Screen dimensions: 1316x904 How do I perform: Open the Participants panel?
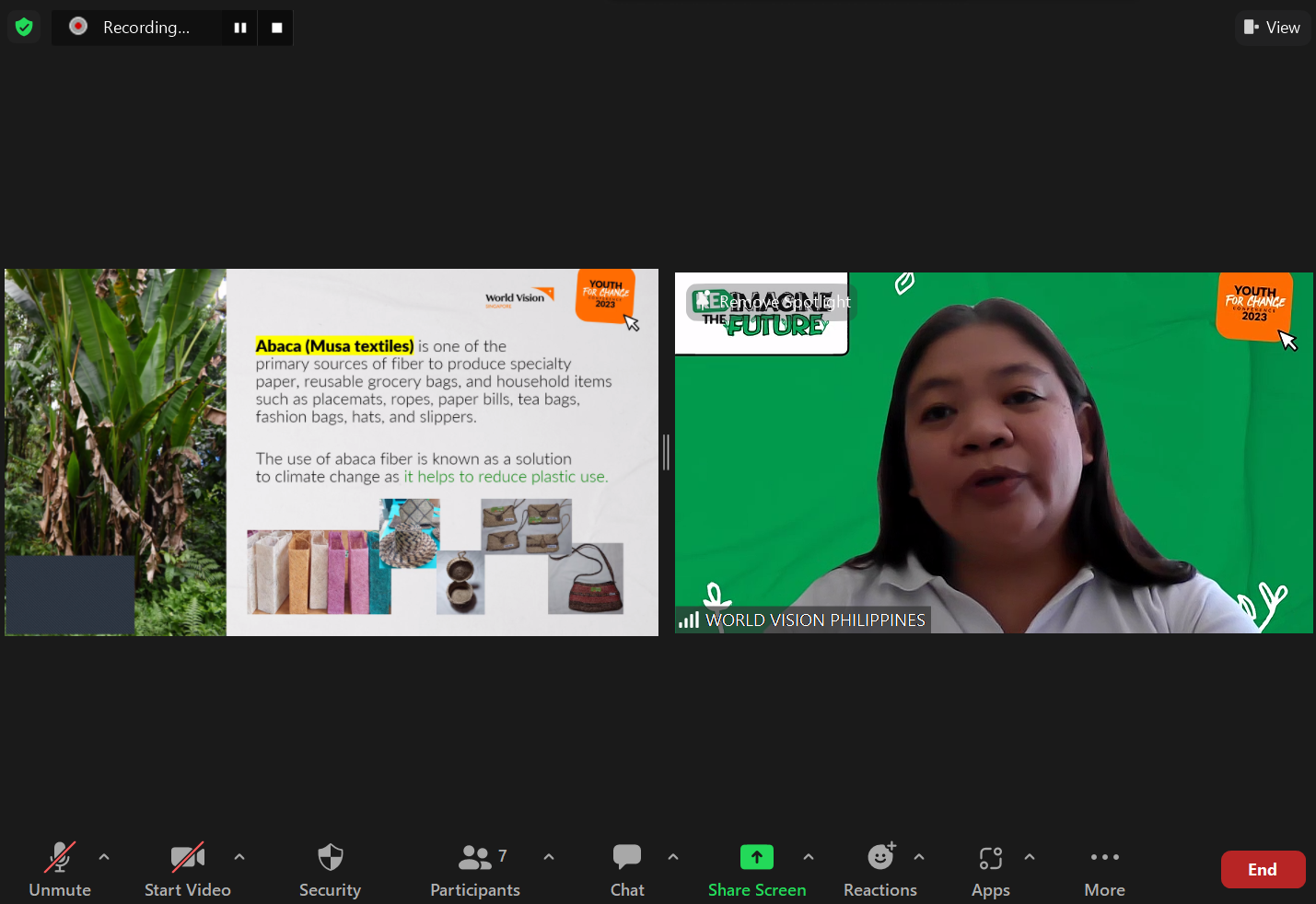475,869
